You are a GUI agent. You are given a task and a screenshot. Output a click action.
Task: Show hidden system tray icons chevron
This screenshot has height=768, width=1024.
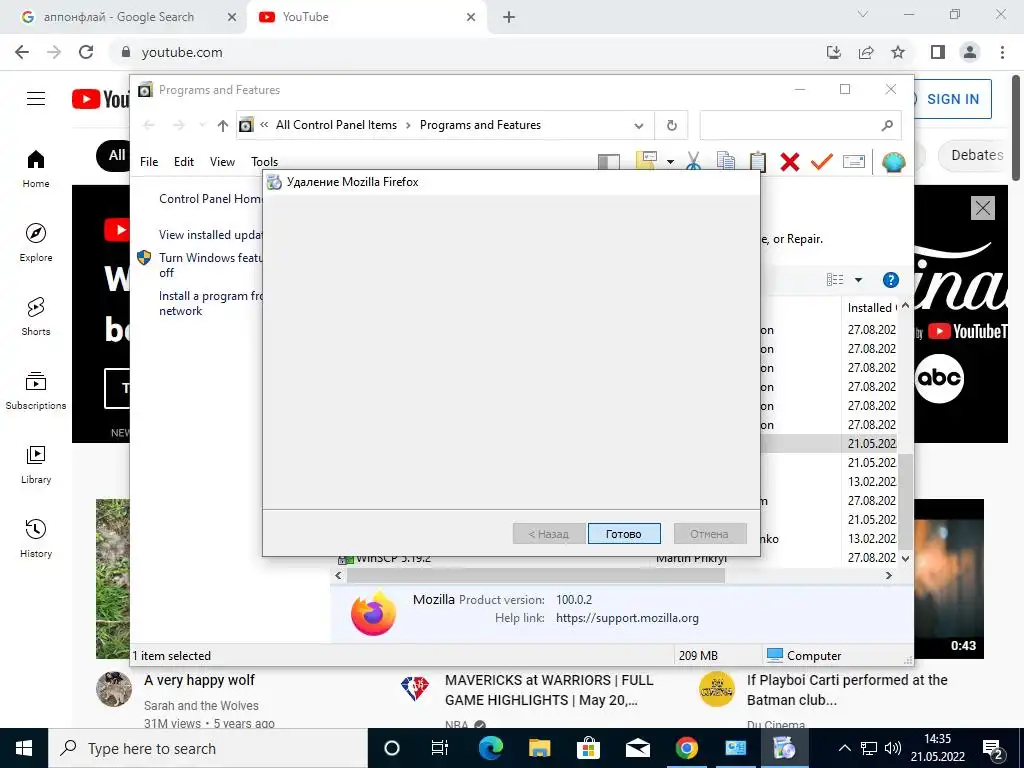(844, 748)
